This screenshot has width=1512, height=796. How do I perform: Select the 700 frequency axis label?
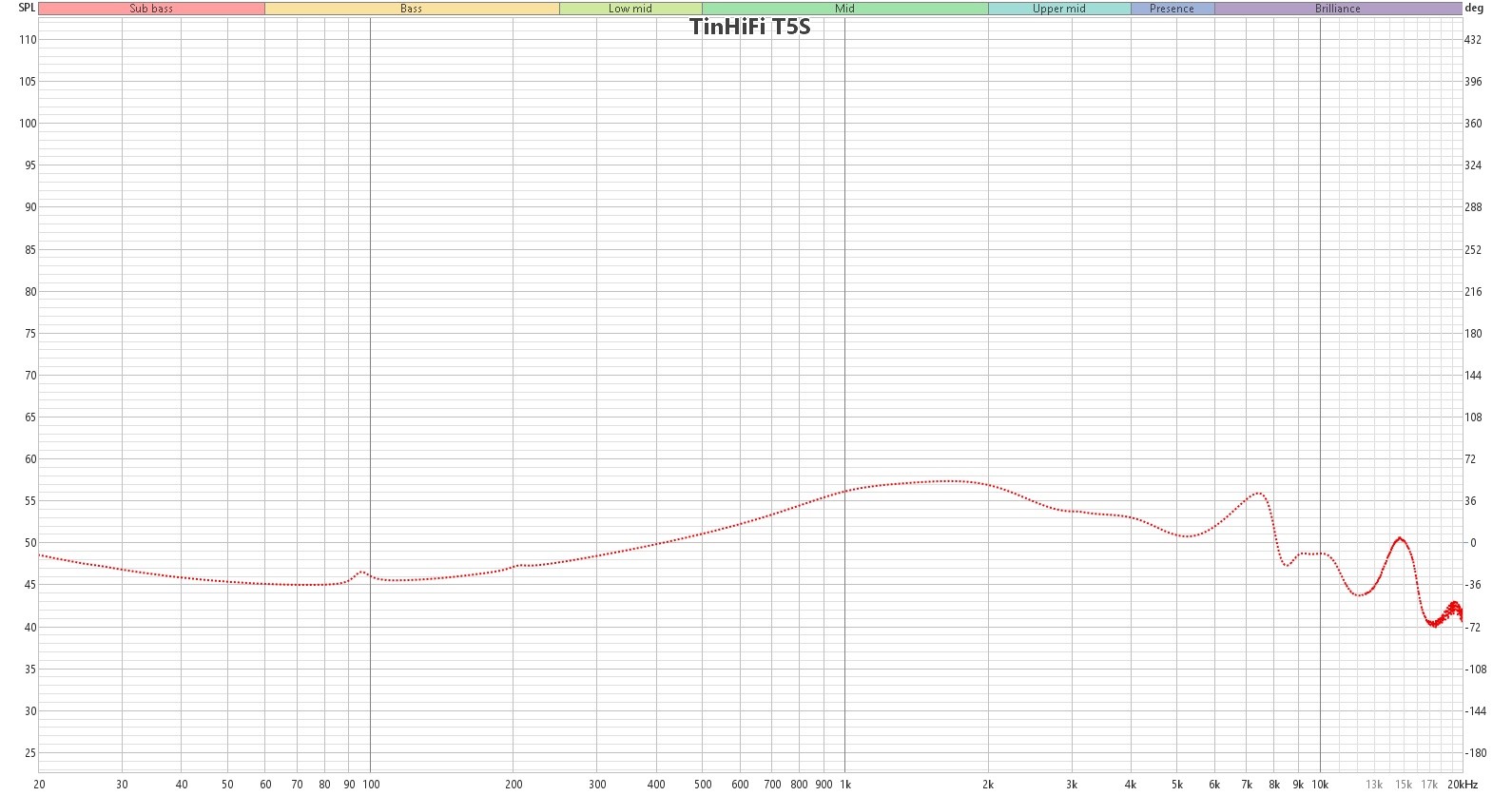click(x=772, y=785)
